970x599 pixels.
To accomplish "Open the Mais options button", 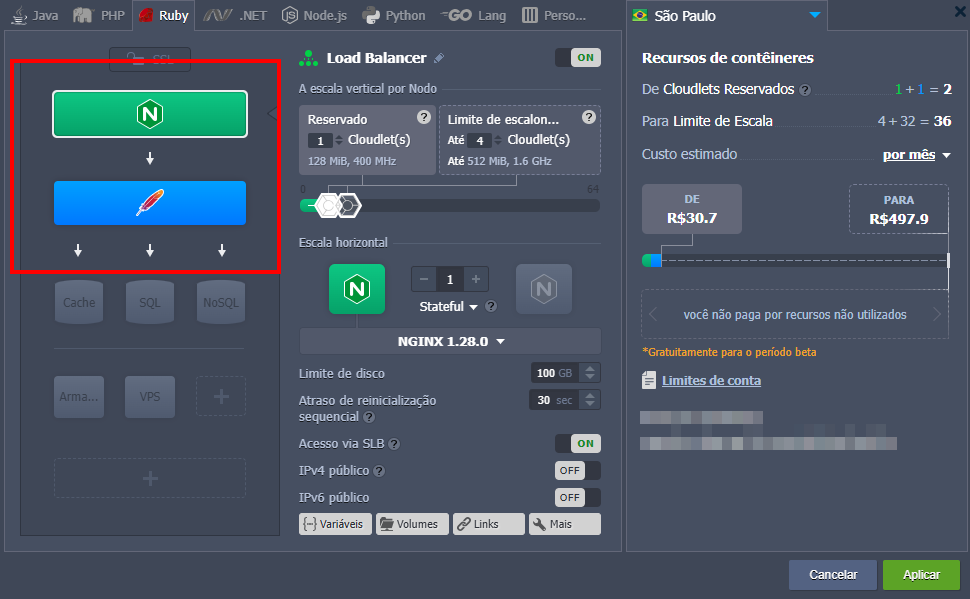I will tap(565, 524).
